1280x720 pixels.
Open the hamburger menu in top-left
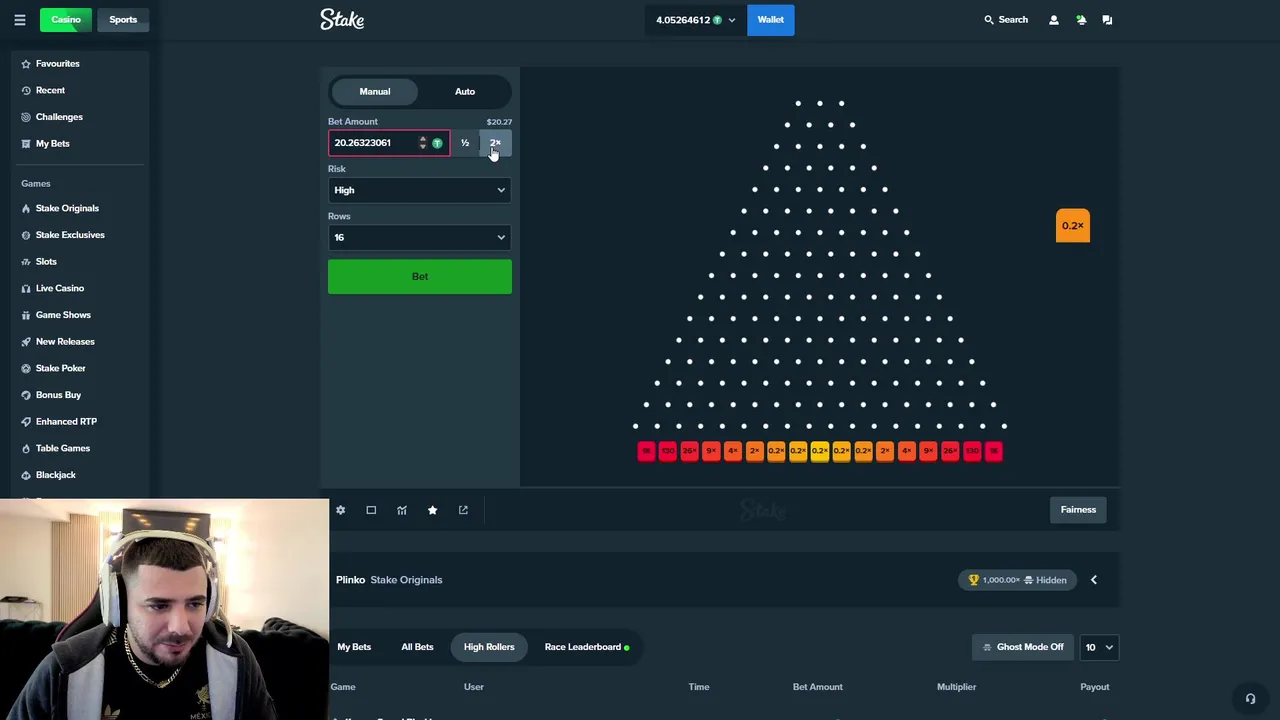tap(19, 19)
